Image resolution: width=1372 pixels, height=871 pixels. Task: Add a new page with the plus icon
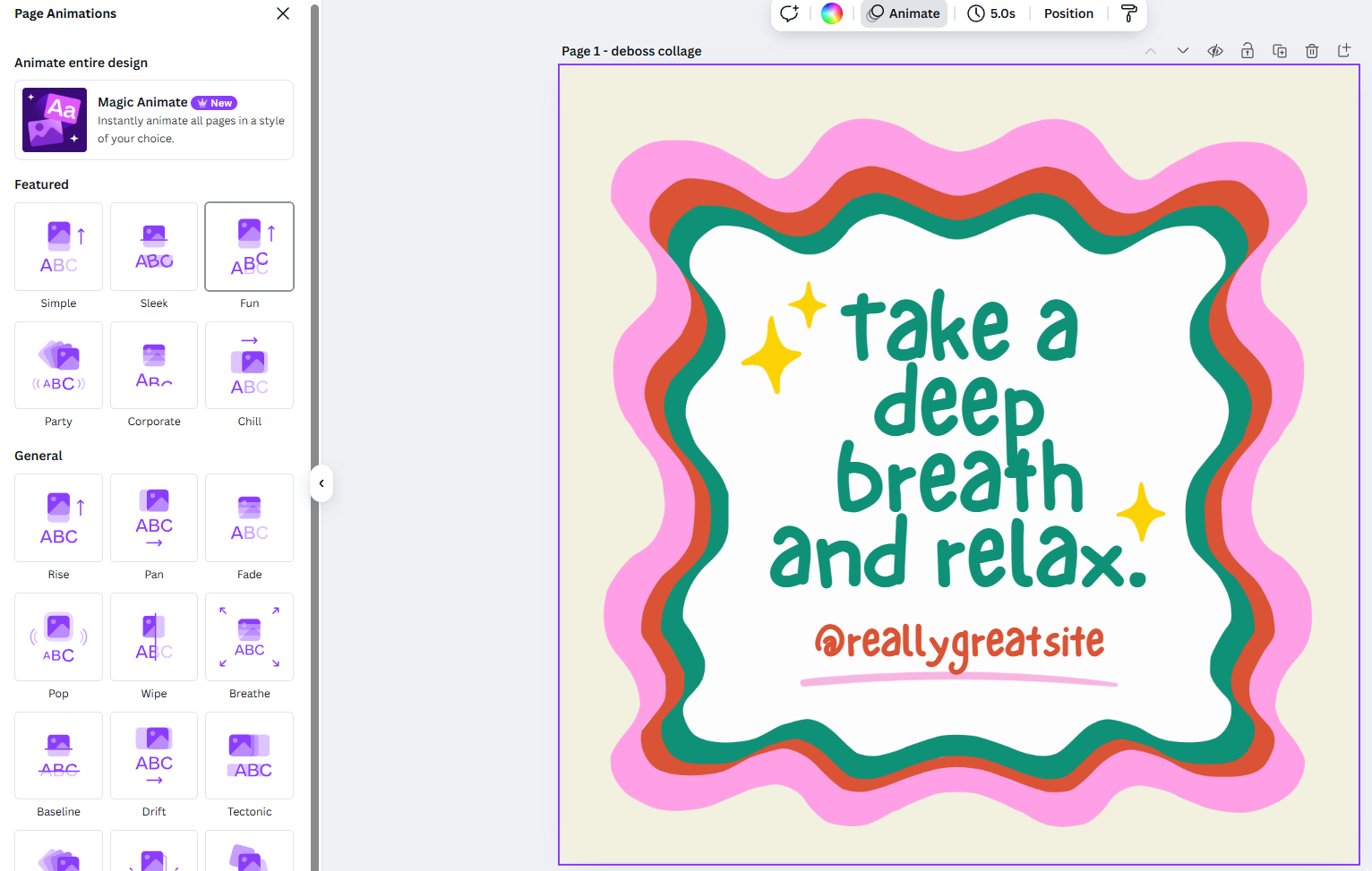coord(1343,51)
